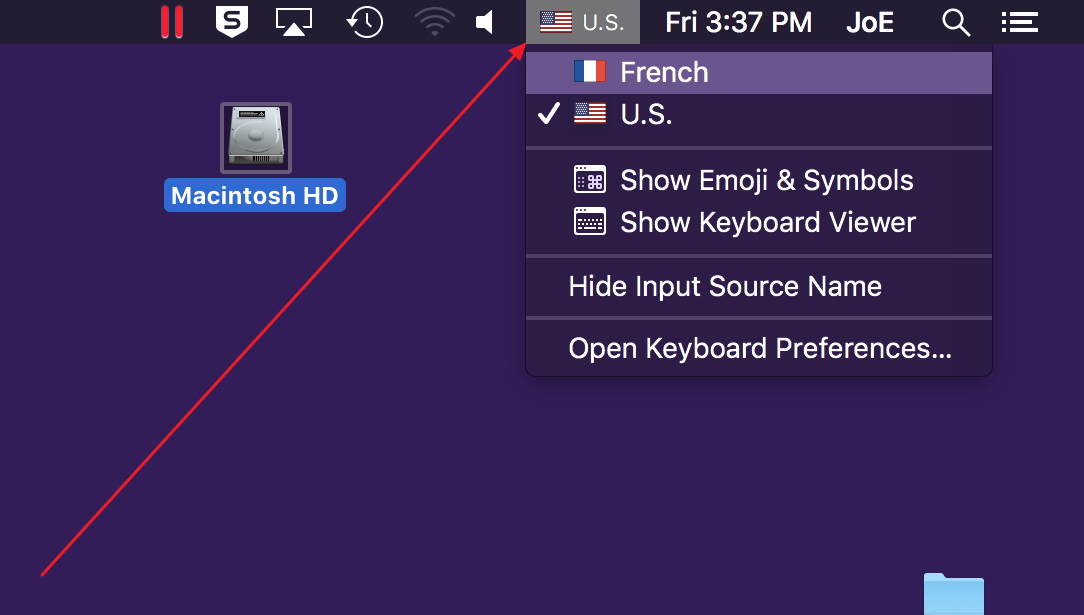Collapse the U.S. input menu in menu bar
Viewport: 1084px width, 615px height.
tap(582, 22)
